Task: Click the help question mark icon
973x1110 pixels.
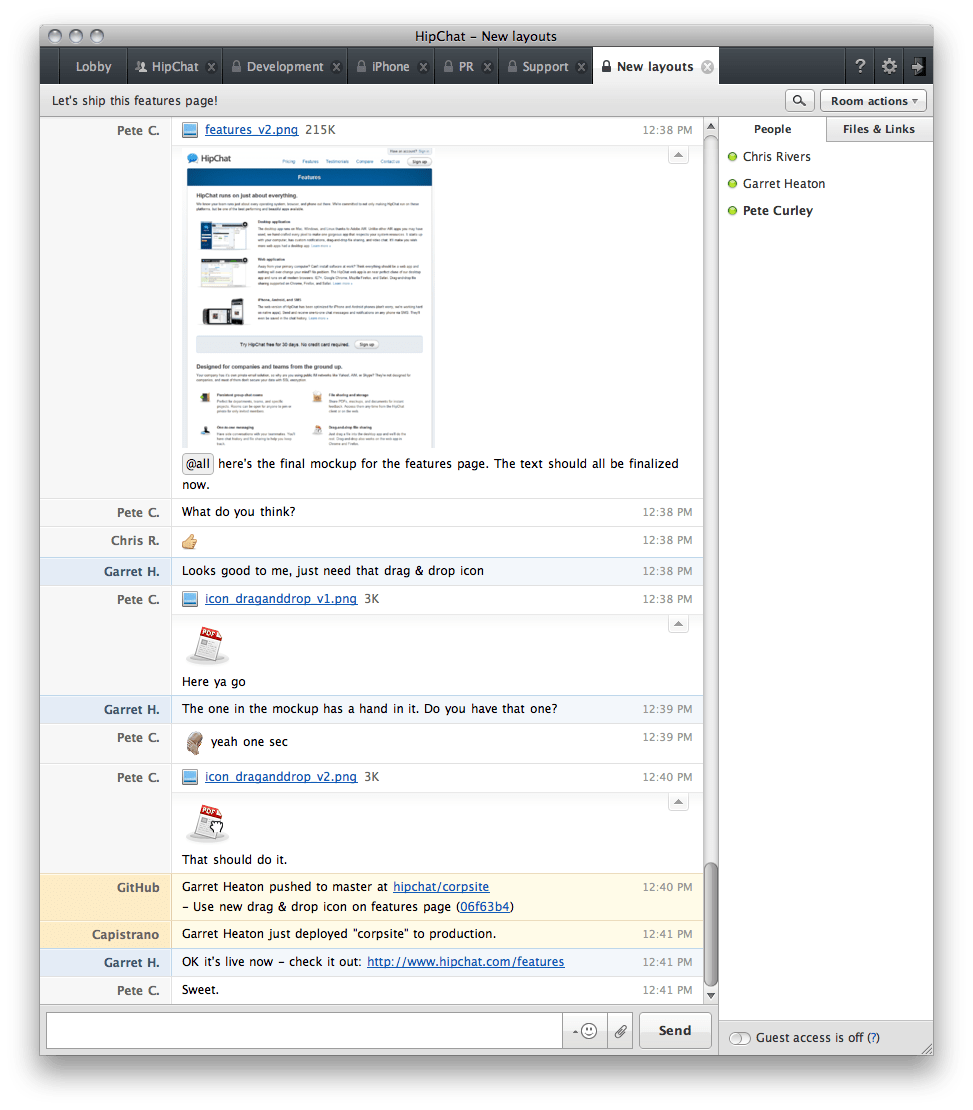Action: tap(859, 65)
